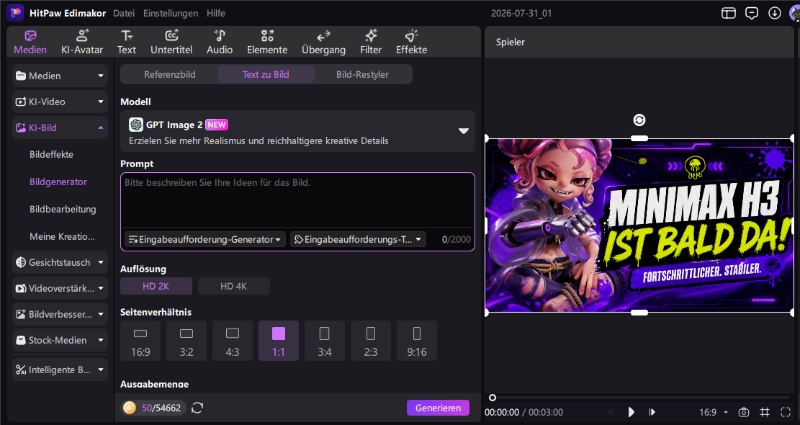Open the feedback message icon in title bar
The image size is (800, 425).
(752, 13)
